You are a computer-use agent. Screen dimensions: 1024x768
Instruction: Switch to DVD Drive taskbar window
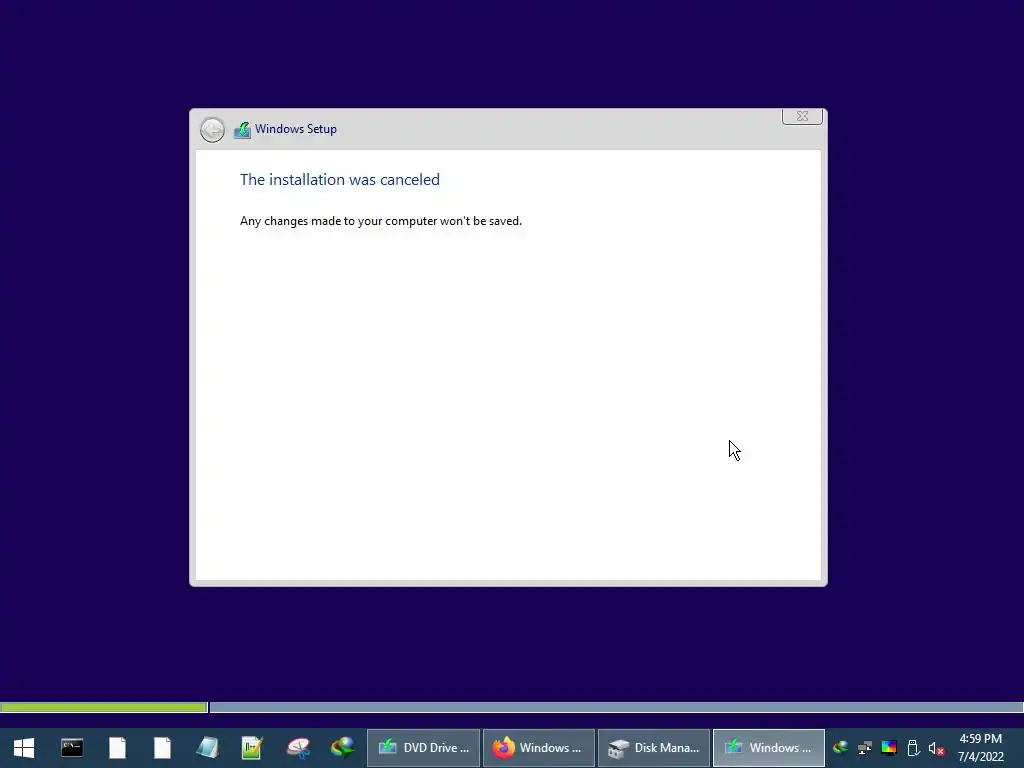pos(423,748)
